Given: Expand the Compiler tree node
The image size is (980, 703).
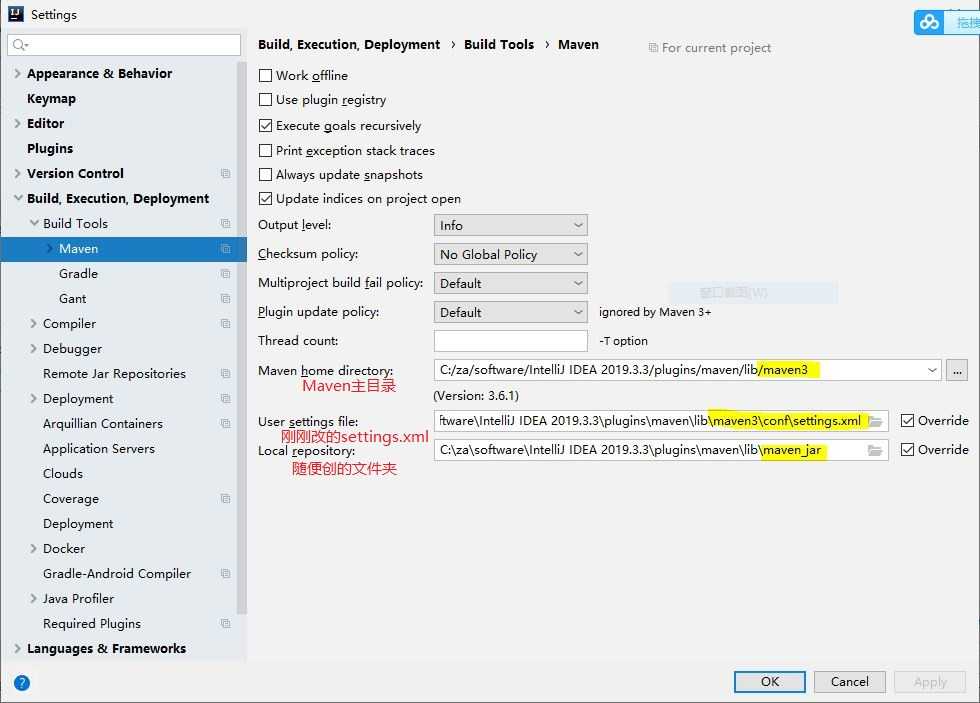Looking at the screenshot, I should click(34, 324).
